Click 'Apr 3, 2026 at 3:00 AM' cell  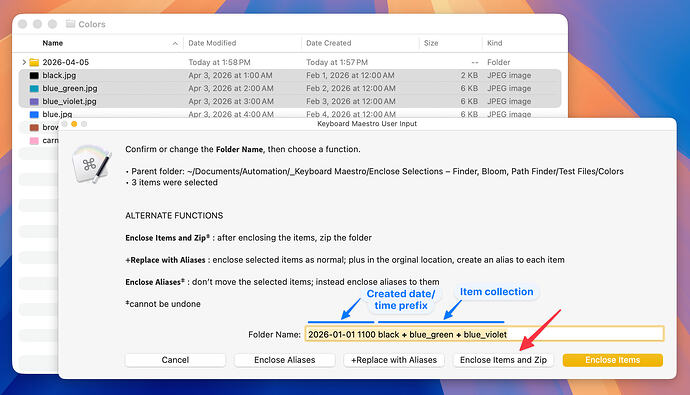[x=231, y=101]
